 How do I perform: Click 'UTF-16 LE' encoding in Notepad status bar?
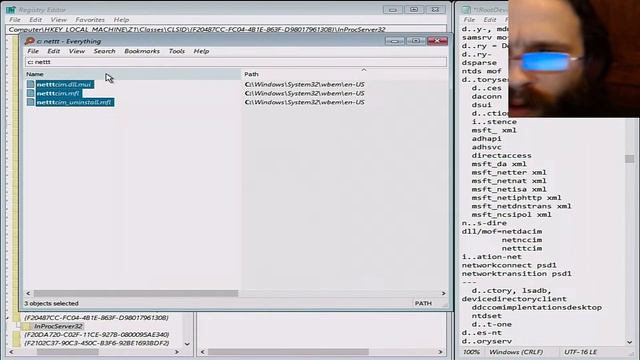click(x=580, y=352)
